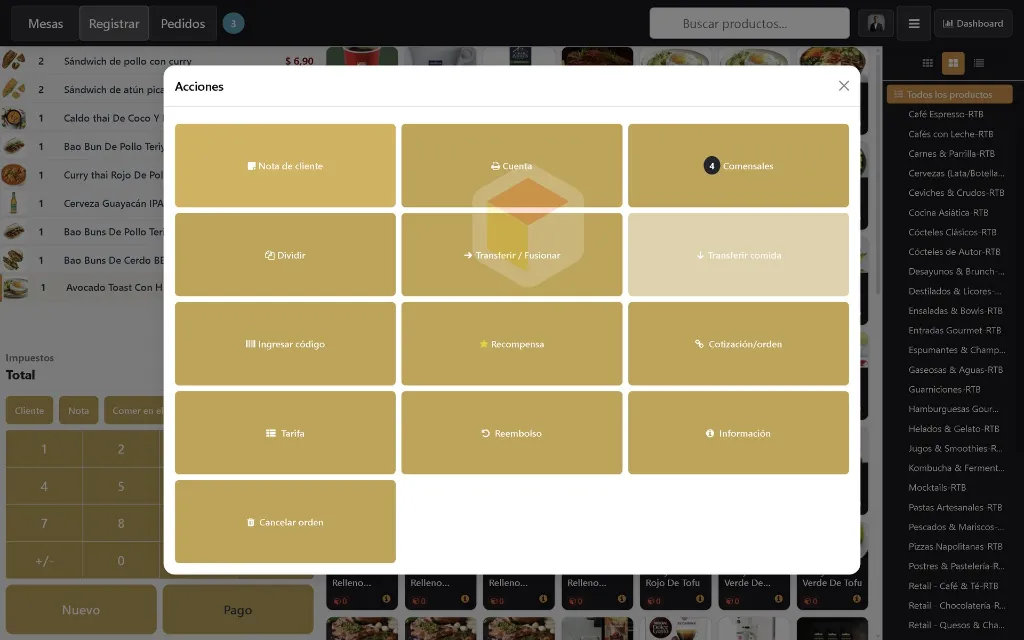Select the Recompensa star action
The image size is (1024, 640).
[512, 344]
